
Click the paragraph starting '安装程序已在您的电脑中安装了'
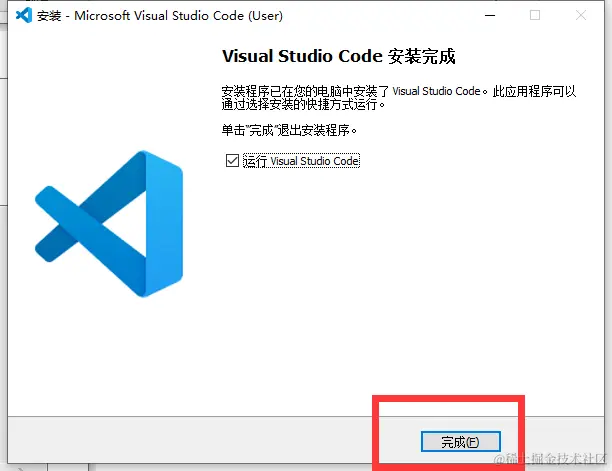click(399, 98)
